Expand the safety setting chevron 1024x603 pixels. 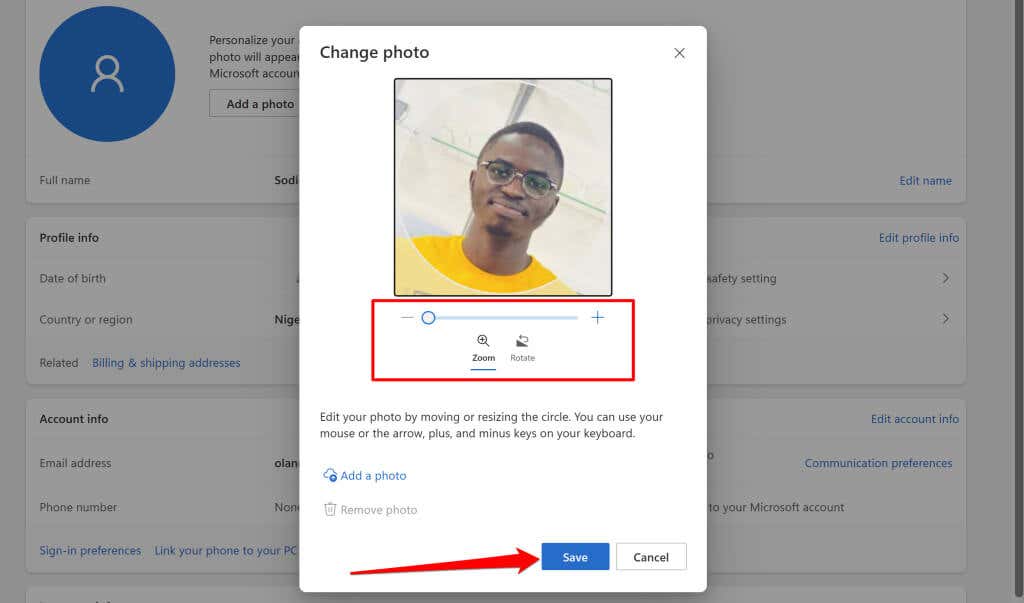coord(946,278)
